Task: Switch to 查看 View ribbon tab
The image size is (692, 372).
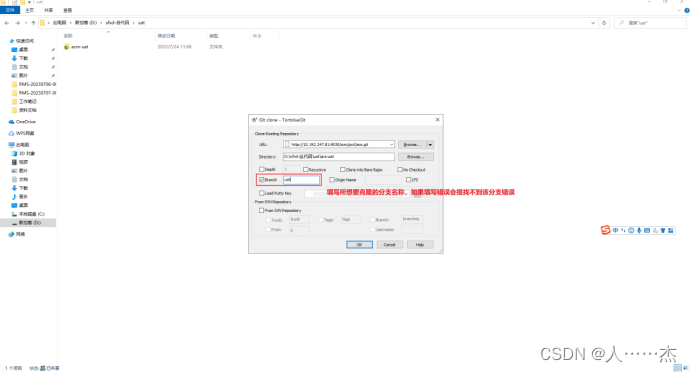Action: point(68,10)
